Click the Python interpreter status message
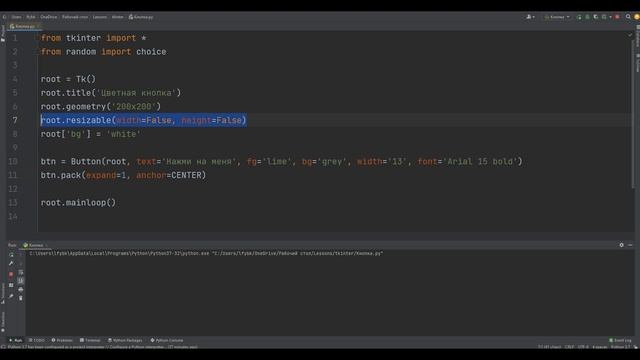The height and width of the screenshot is (360, 640). coord(102,347)
